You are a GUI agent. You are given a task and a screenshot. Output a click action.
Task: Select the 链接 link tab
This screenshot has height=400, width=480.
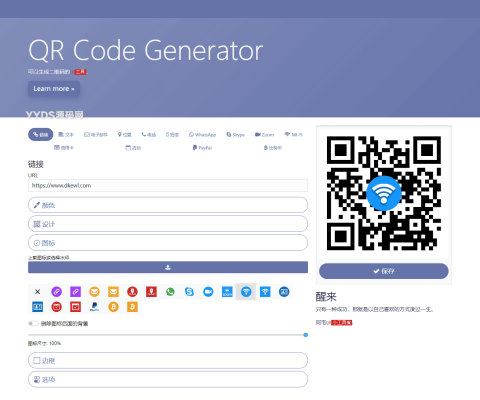[40, 135]
